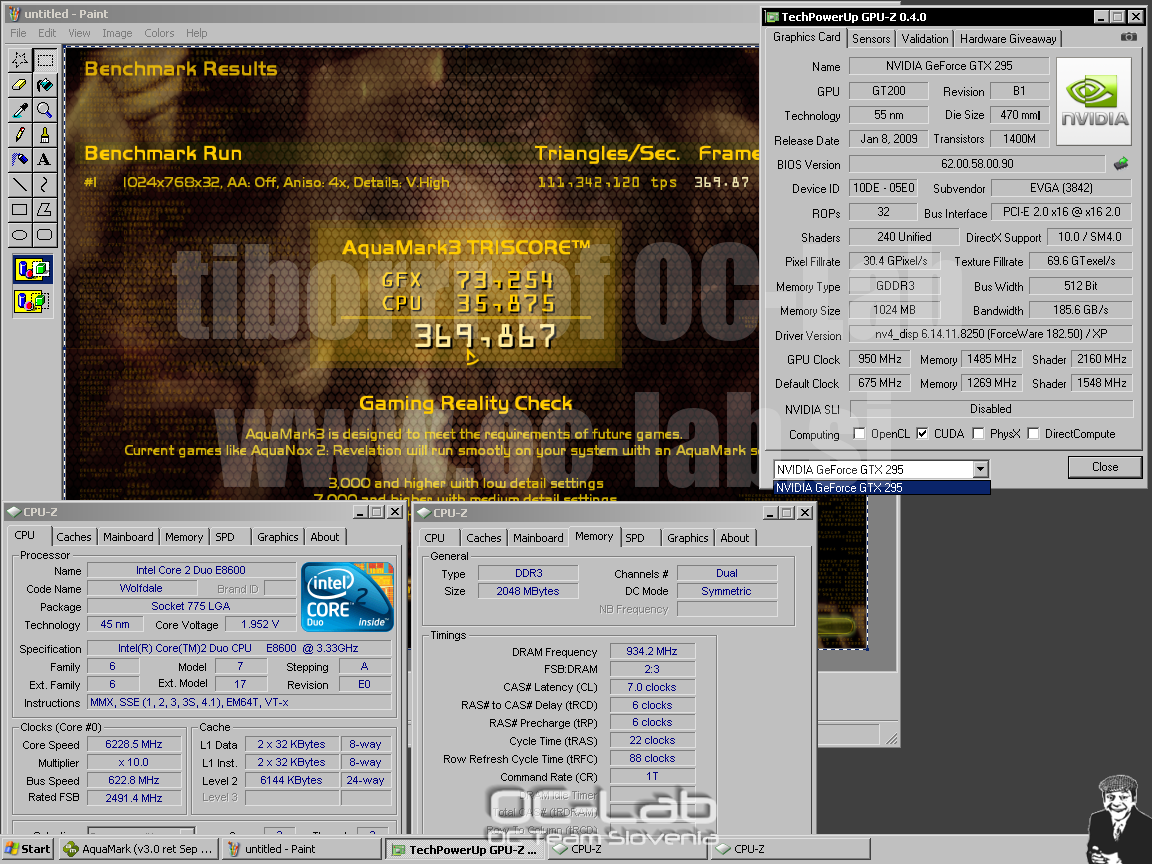Select NVIDIA GeForce GTX 295 from dropdown list
The height and width of the screenshot is (864, 1152).
pyautogui.click(x=882, y=488)
